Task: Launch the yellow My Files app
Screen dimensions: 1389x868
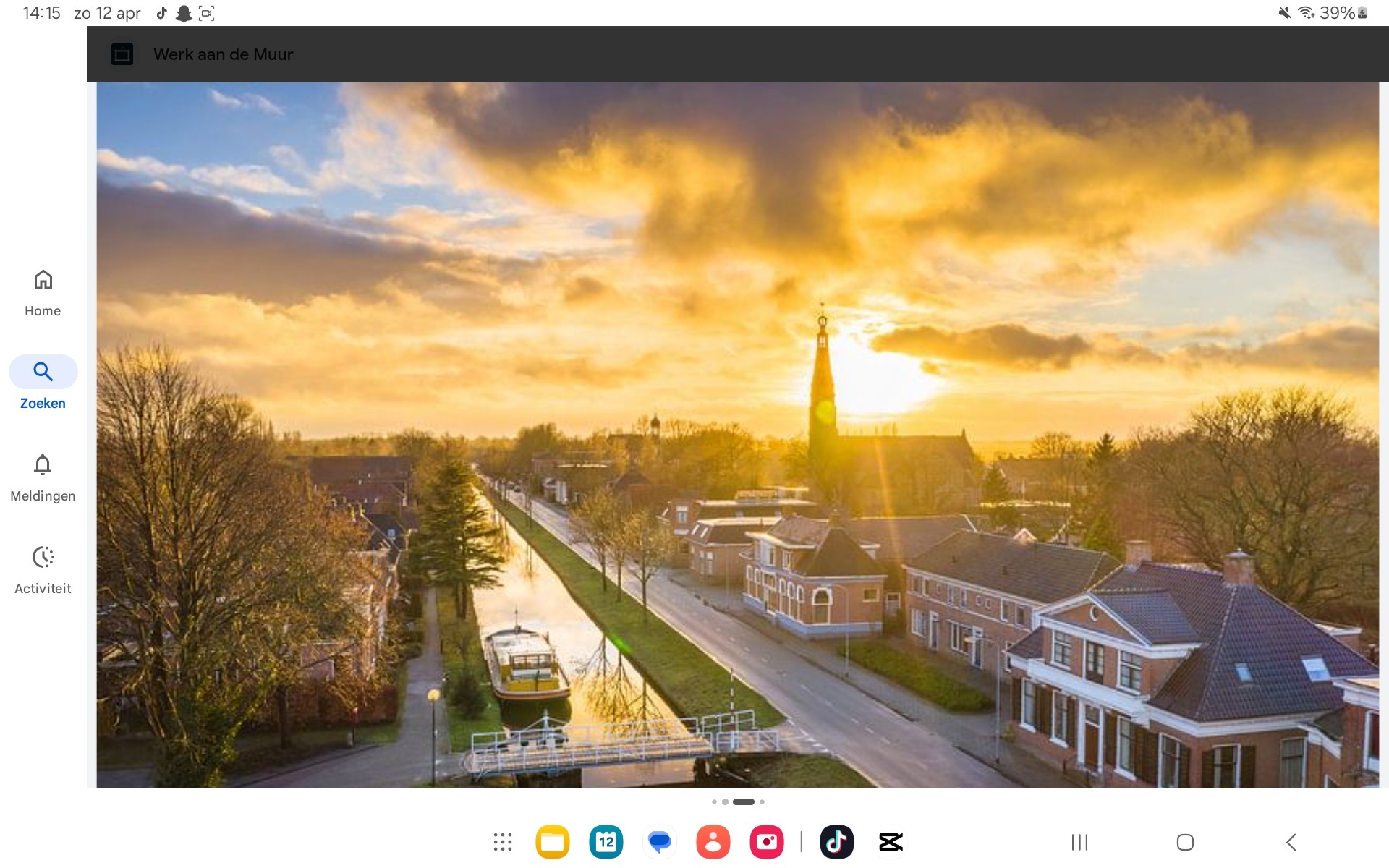Action: coord(553,842)
